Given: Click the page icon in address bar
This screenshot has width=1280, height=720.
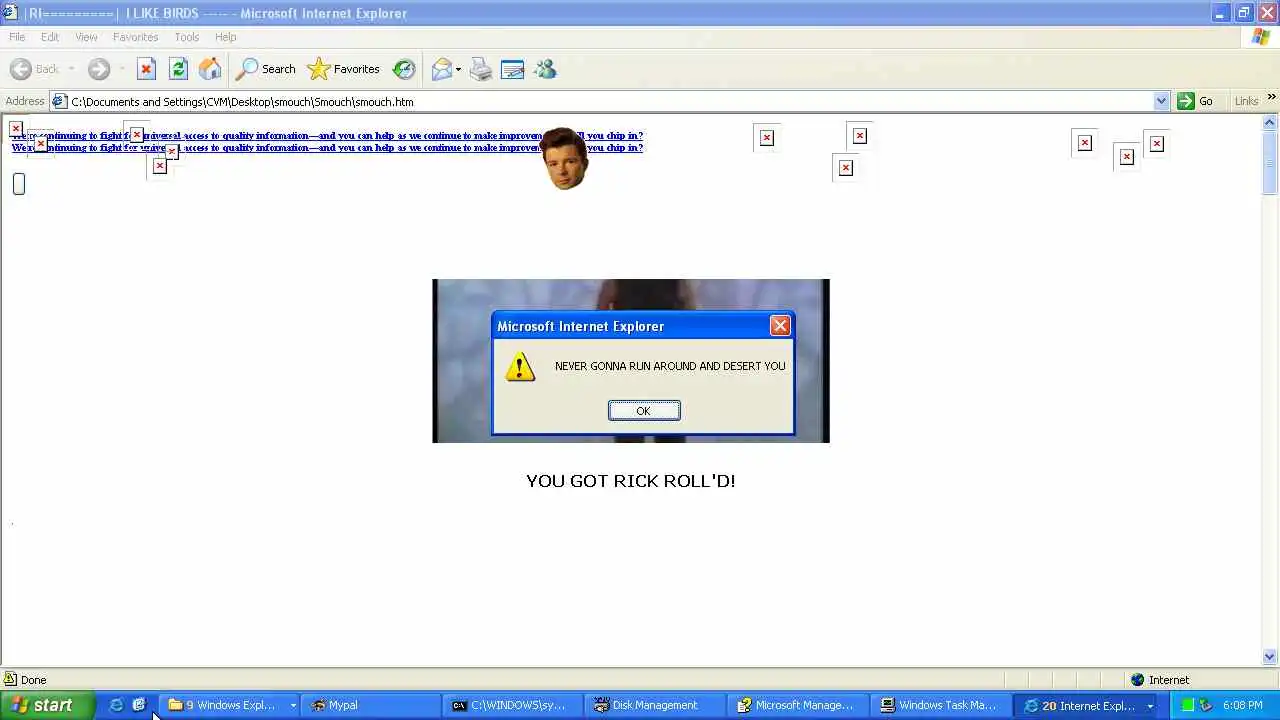Looking at the screenshot, I should tap(59, 101).
